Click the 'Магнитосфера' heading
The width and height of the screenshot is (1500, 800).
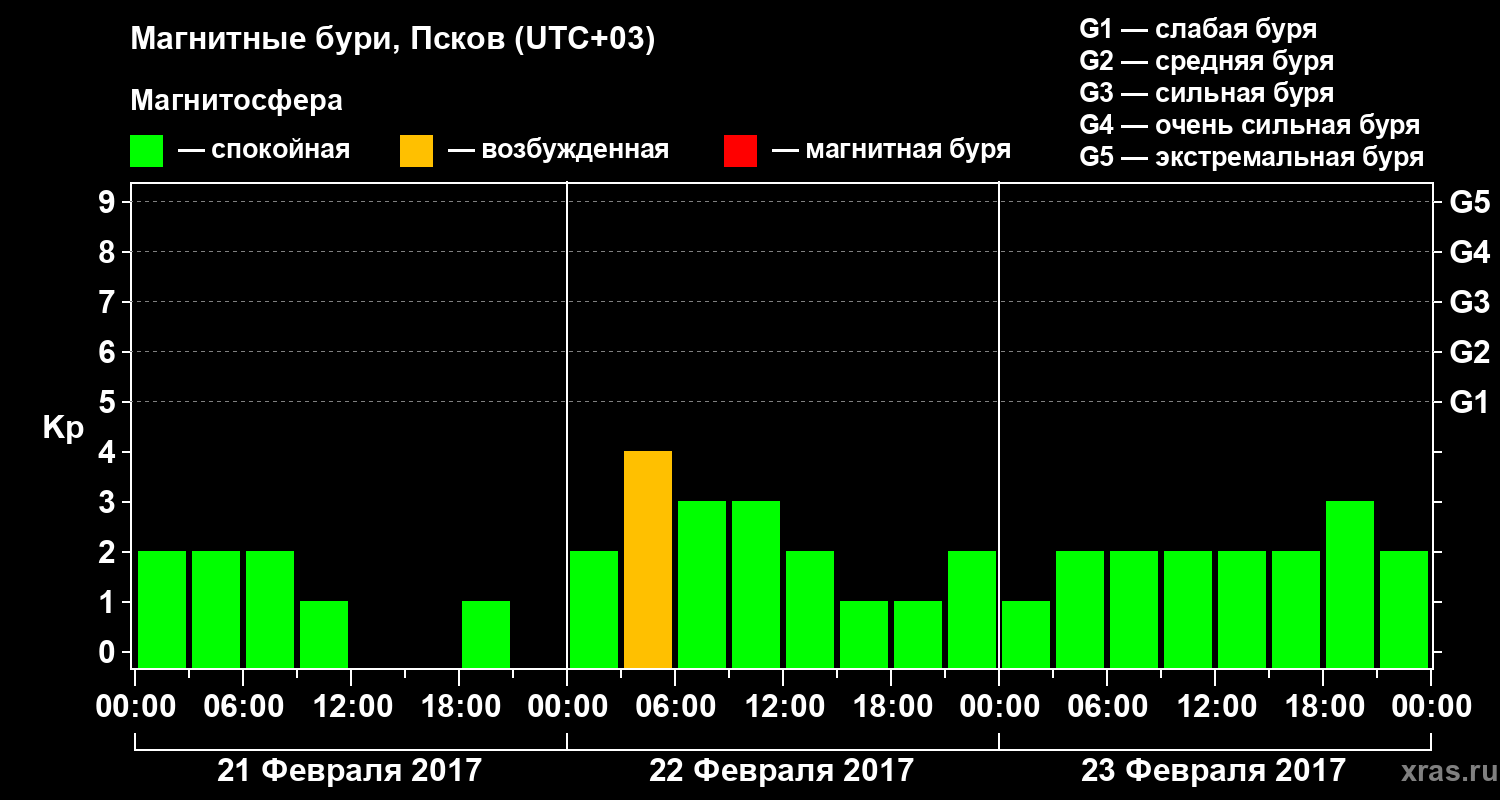point(236,101)
